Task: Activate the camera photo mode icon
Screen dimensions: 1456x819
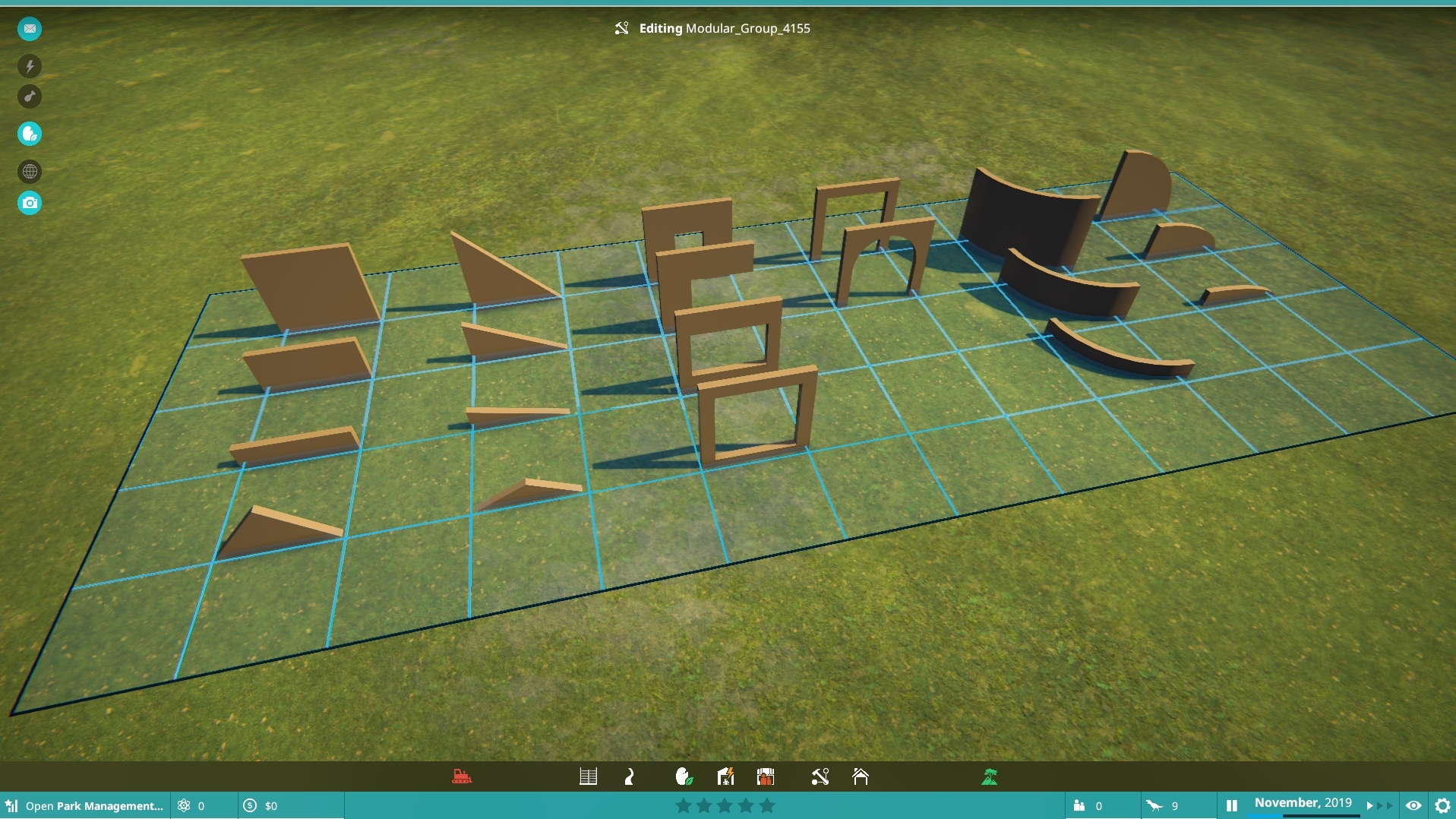Action: click(x=30, y=203)
